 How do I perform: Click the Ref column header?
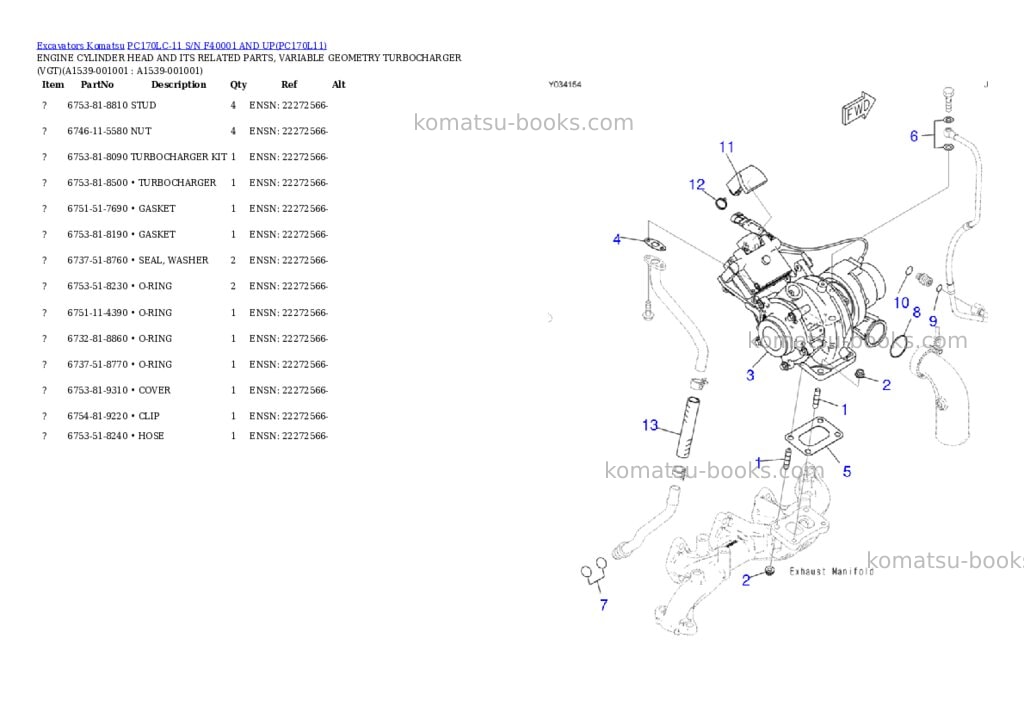coord(289,85)
